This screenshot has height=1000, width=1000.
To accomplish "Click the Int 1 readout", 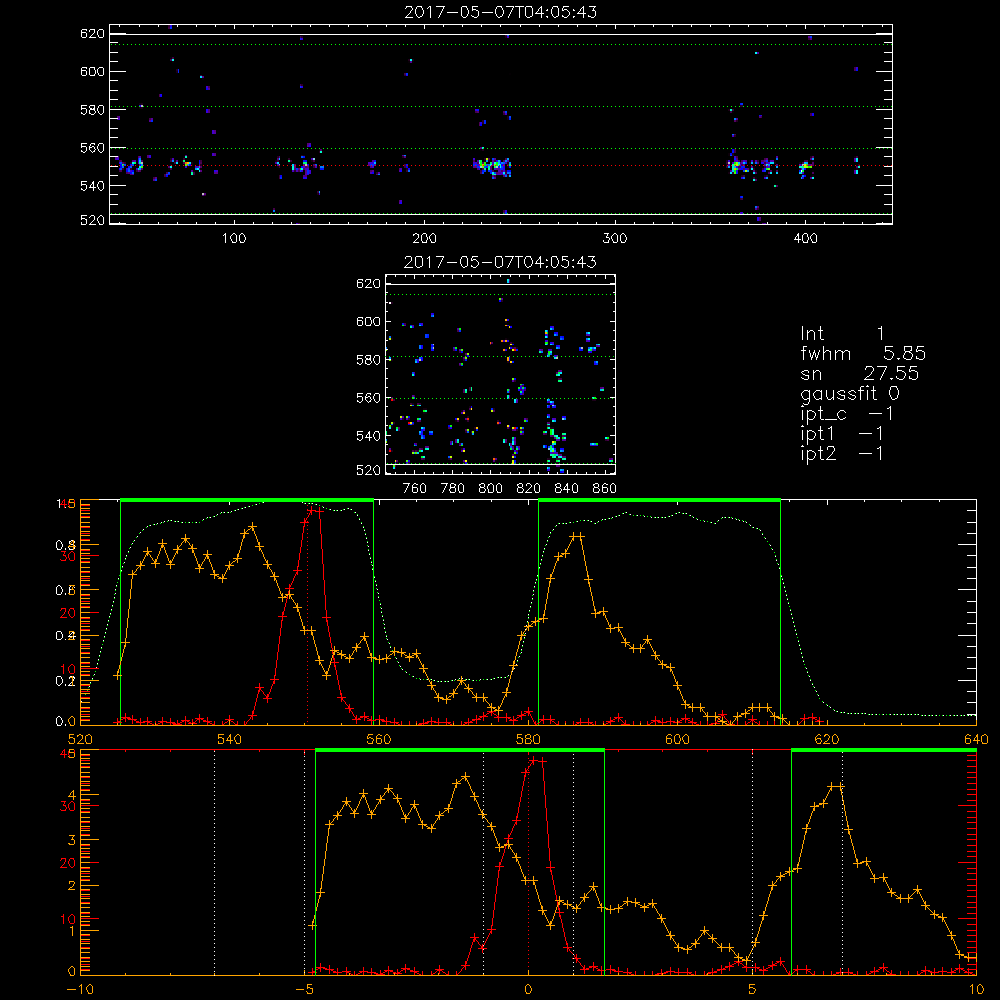I will [x=842, y=334].
